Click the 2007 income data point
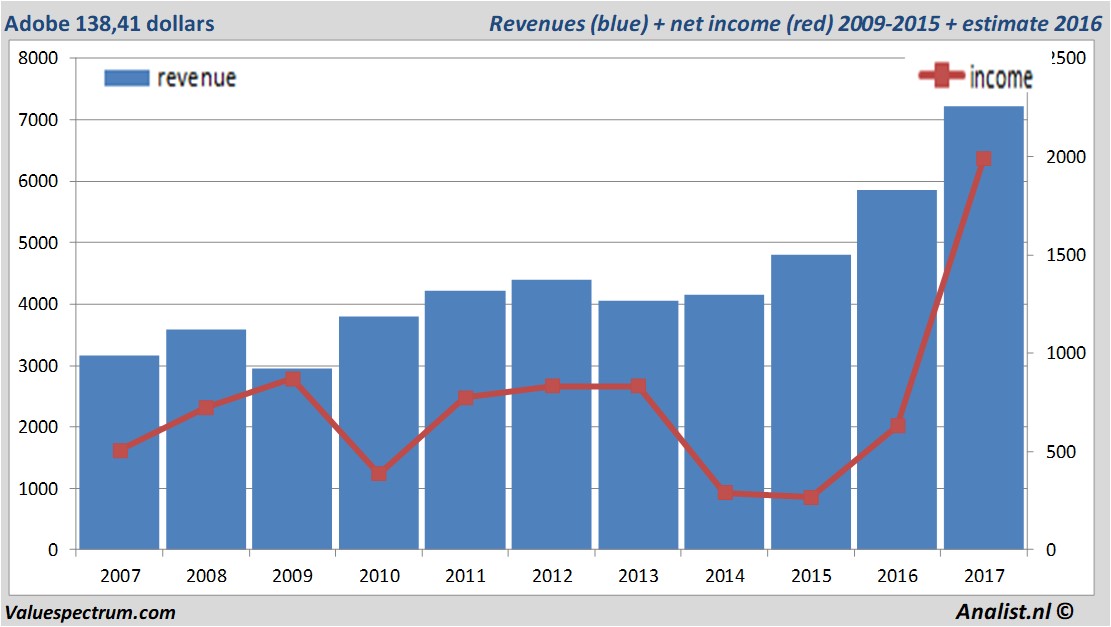This screenshot has height=627, width=1111. (120, 451)
